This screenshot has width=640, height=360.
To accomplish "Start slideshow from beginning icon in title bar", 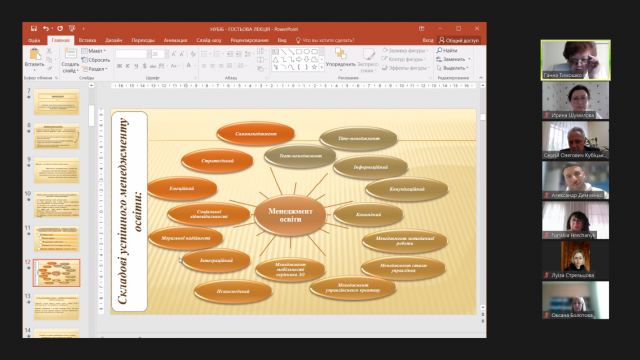I will click(x=72, y=29).
